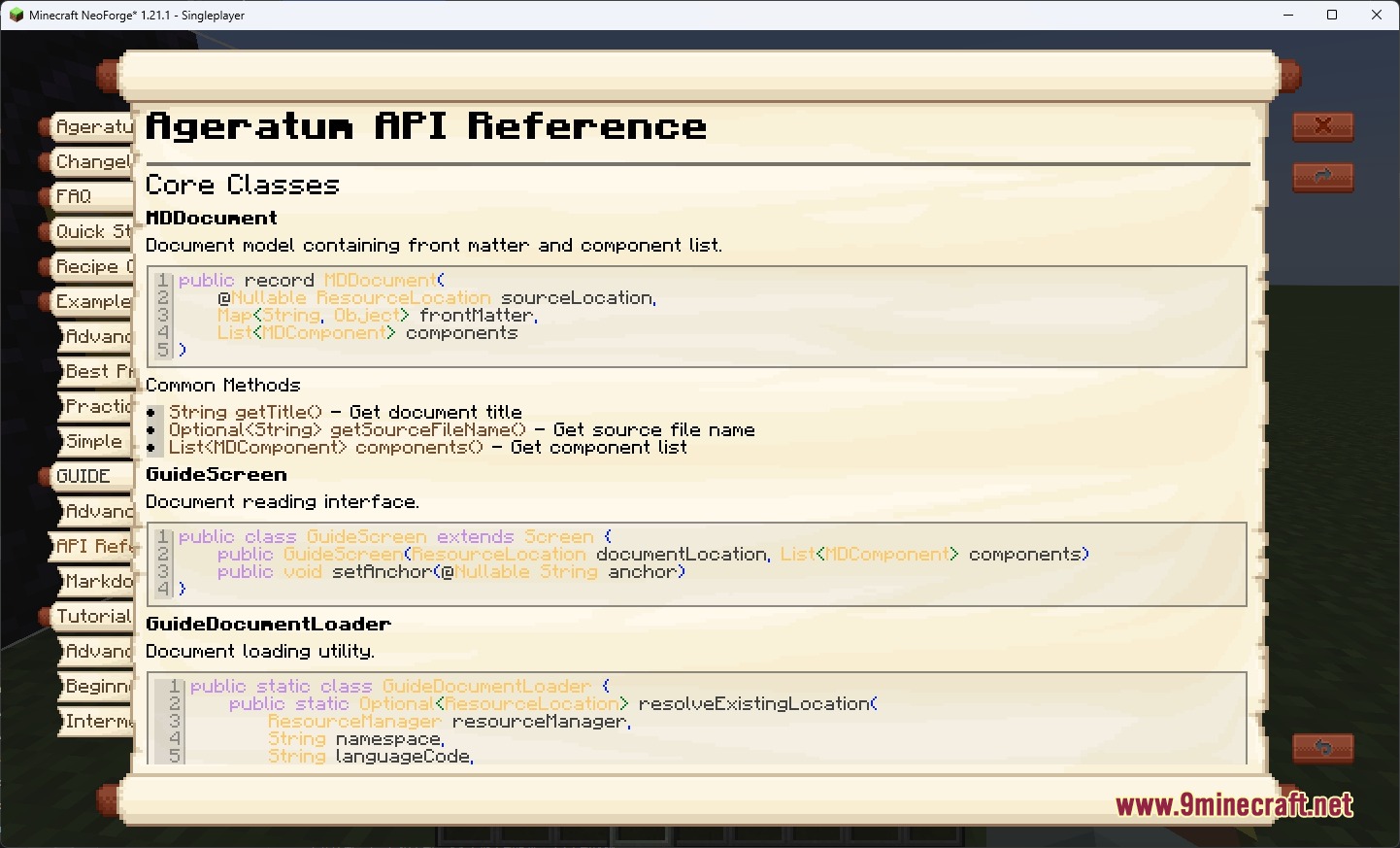Select the Beginner sub-tab
1400x848 pixels.
(95, 687)
